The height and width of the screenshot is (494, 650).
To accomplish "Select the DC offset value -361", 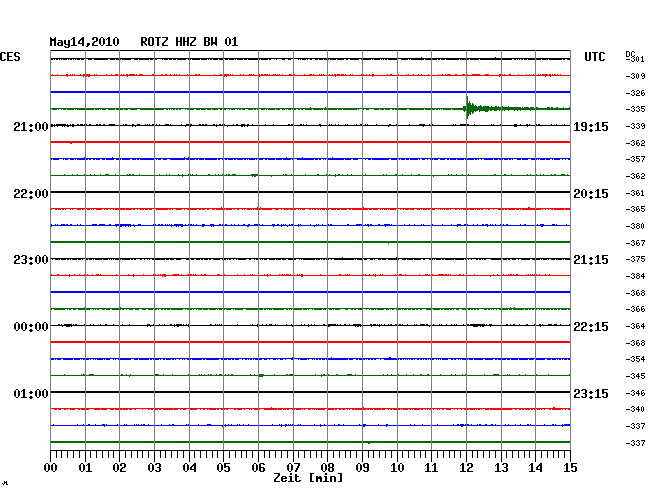I will click(635, 193).
